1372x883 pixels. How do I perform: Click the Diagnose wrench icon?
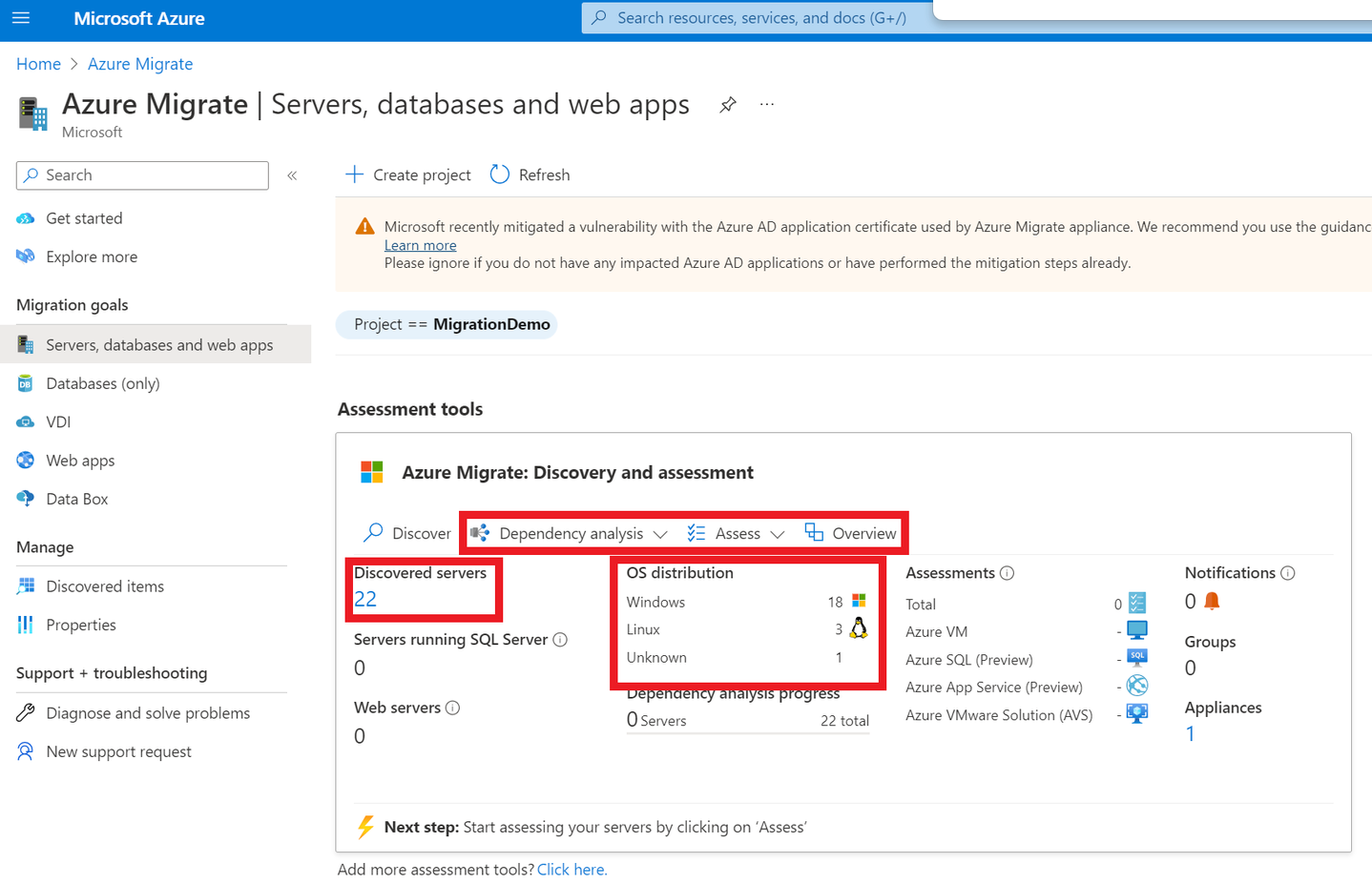[x=26, y=713]
